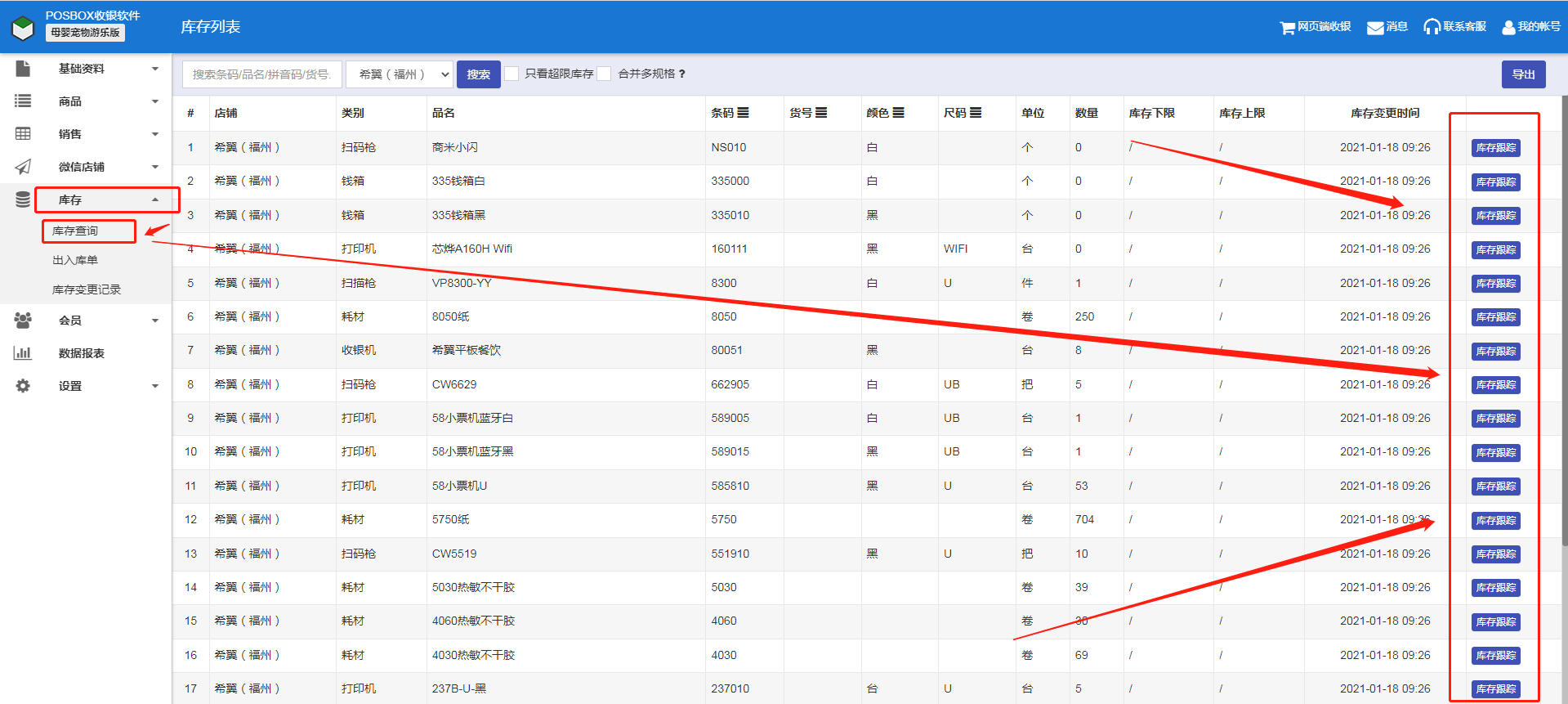Click the customer service headset icon
The width and height of the screenshot is (1568, 704).
point(1432,27)
